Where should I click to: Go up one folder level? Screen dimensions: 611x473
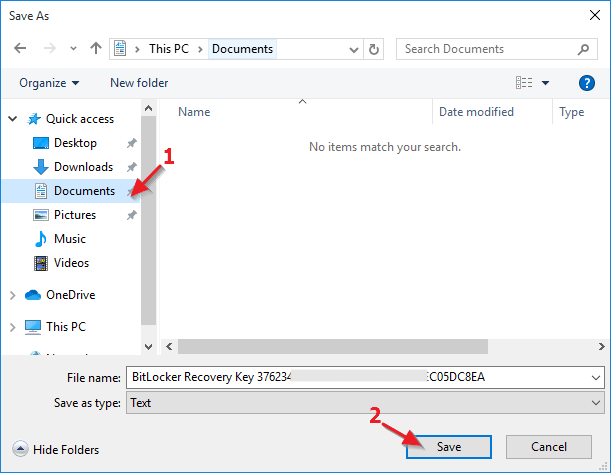(96, 48)
